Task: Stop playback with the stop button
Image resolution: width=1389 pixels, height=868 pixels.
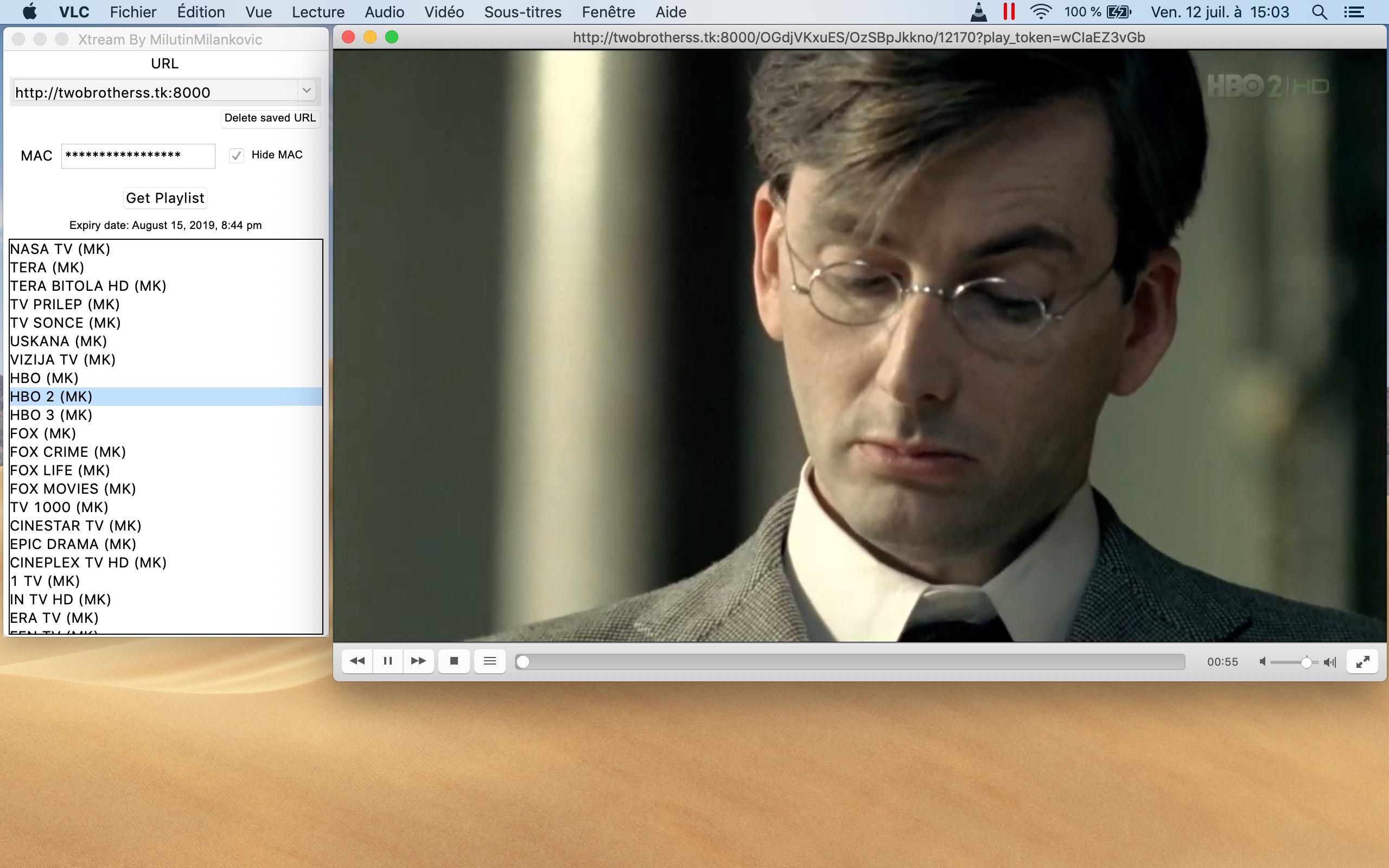Action: pyautogui.click(x=454, y=661)
